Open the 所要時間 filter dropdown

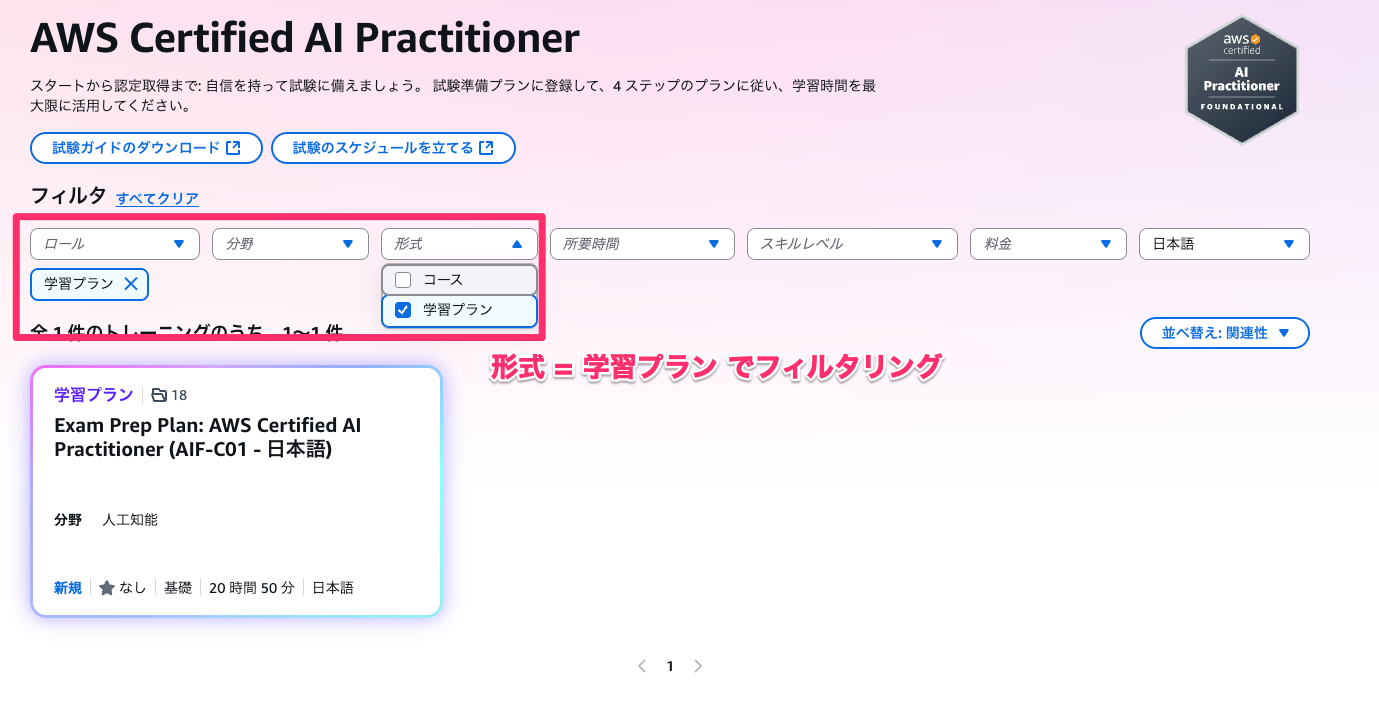[642, 244]
